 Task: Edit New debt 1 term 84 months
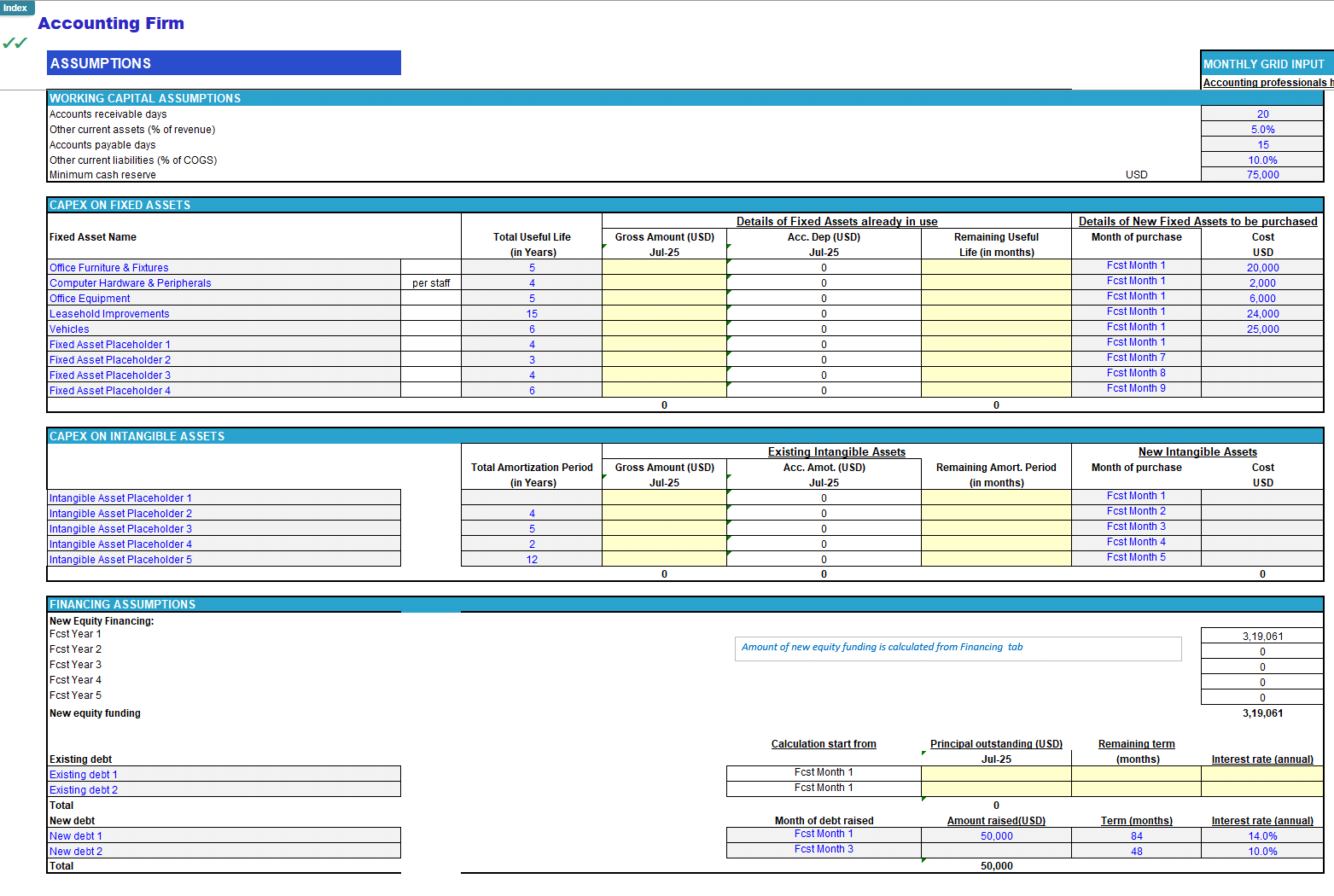(1136, 836)
